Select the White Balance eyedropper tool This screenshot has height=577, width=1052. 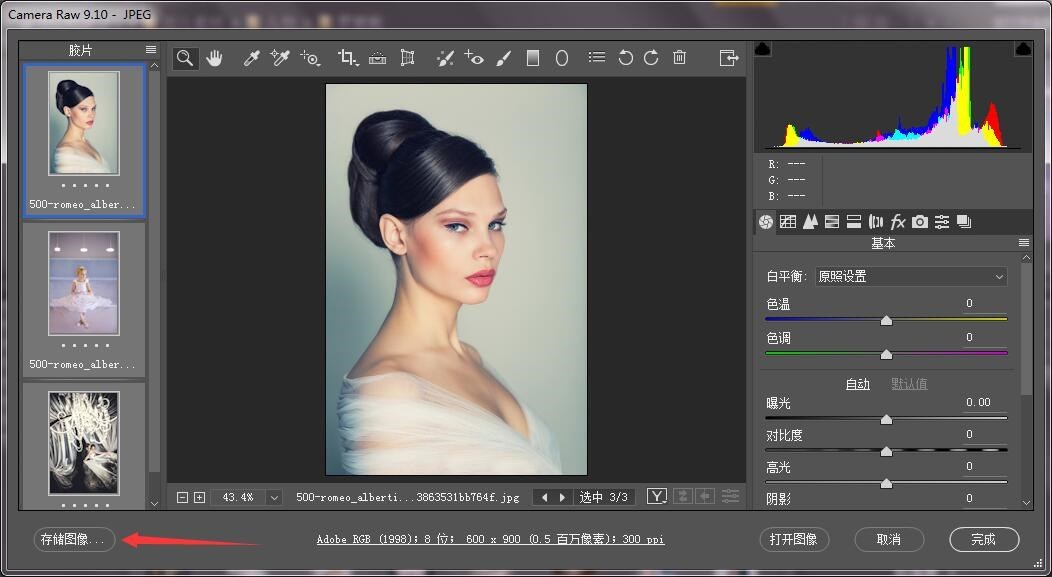[252, 59]
